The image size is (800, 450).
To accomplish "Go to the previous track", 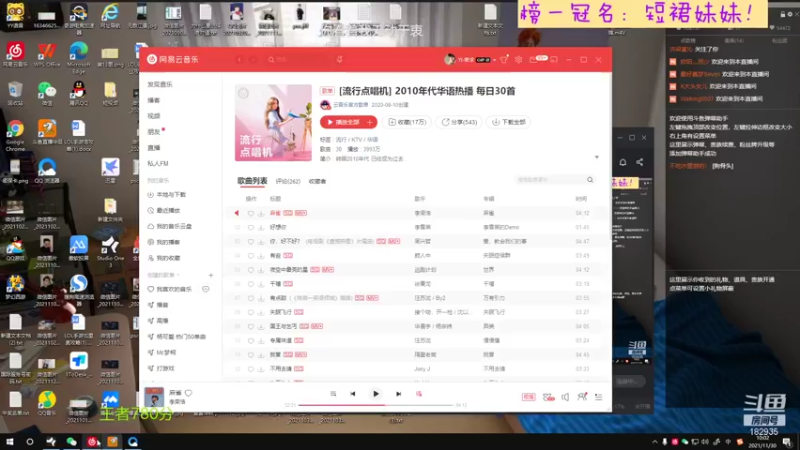I will tap(353, 394).
